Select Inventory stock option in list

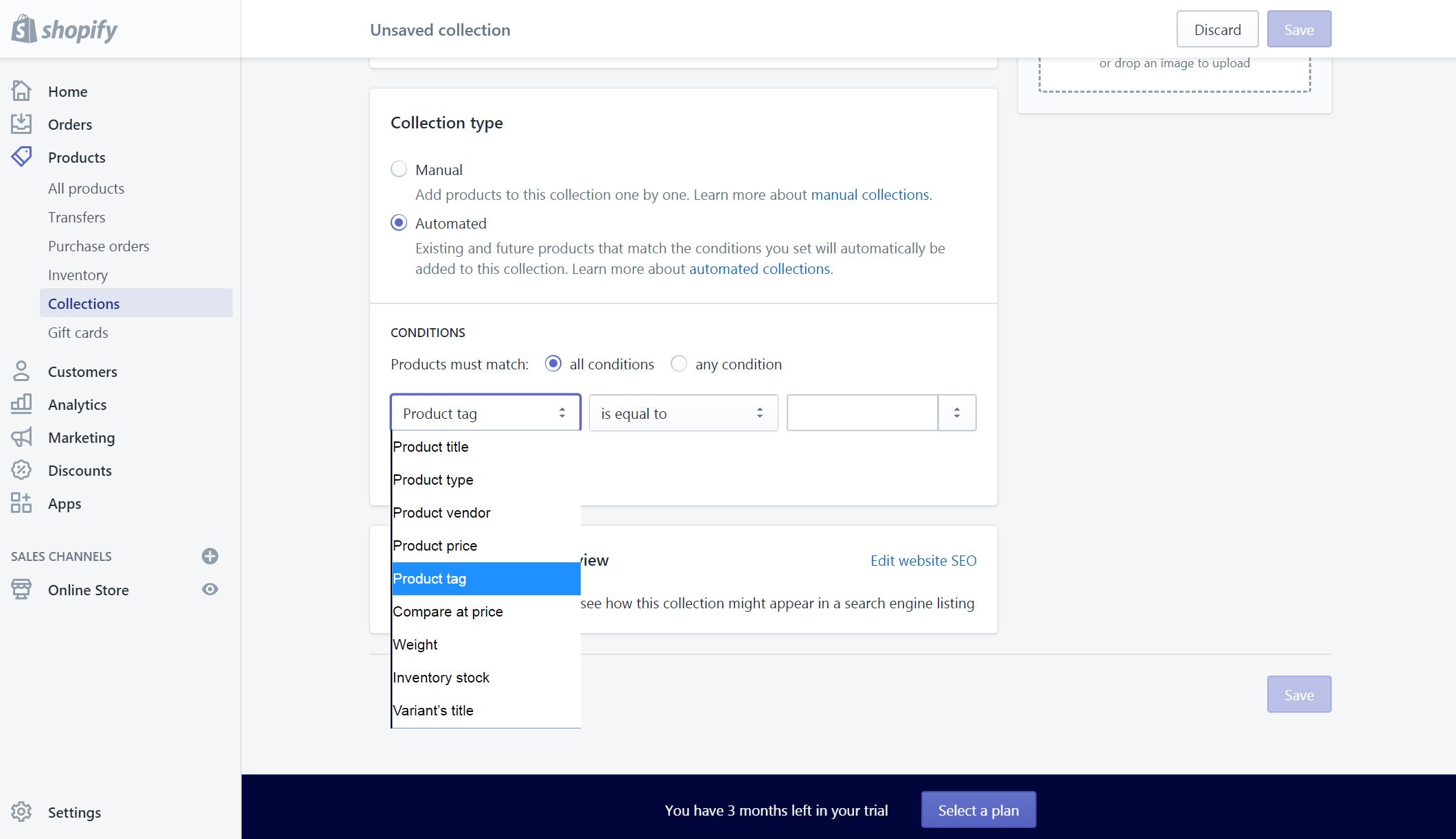click(x=441, y=678)
